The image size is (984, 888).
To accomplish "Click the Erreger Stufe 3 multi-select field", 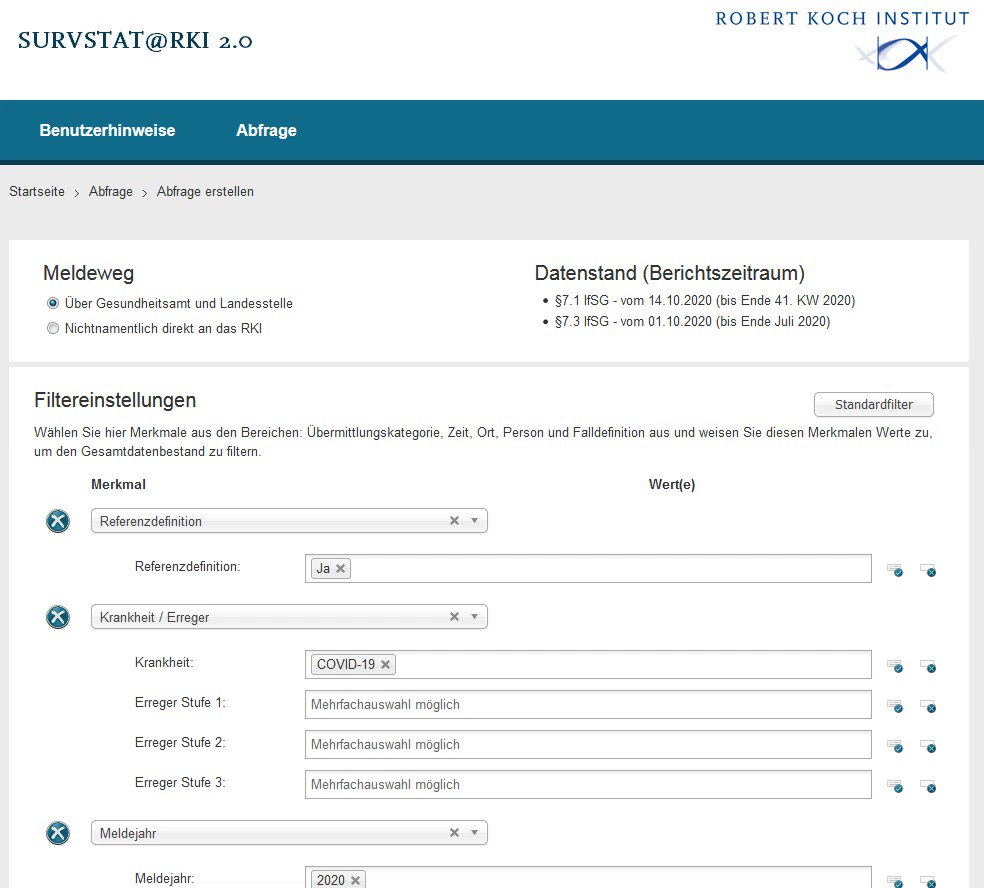I will pos(588,784).
